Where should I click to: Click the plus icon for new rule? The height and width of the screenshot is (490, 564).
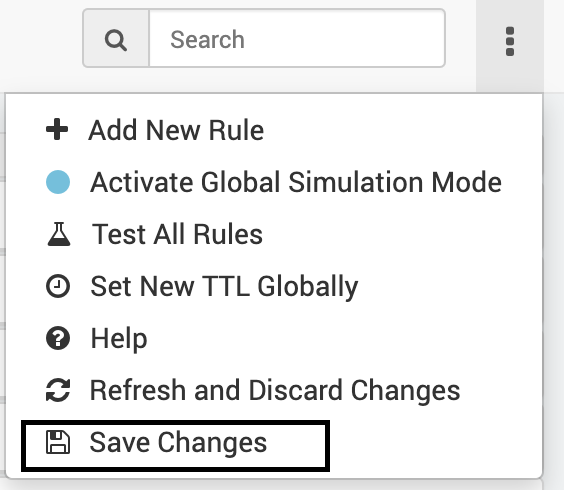[57, 129]
